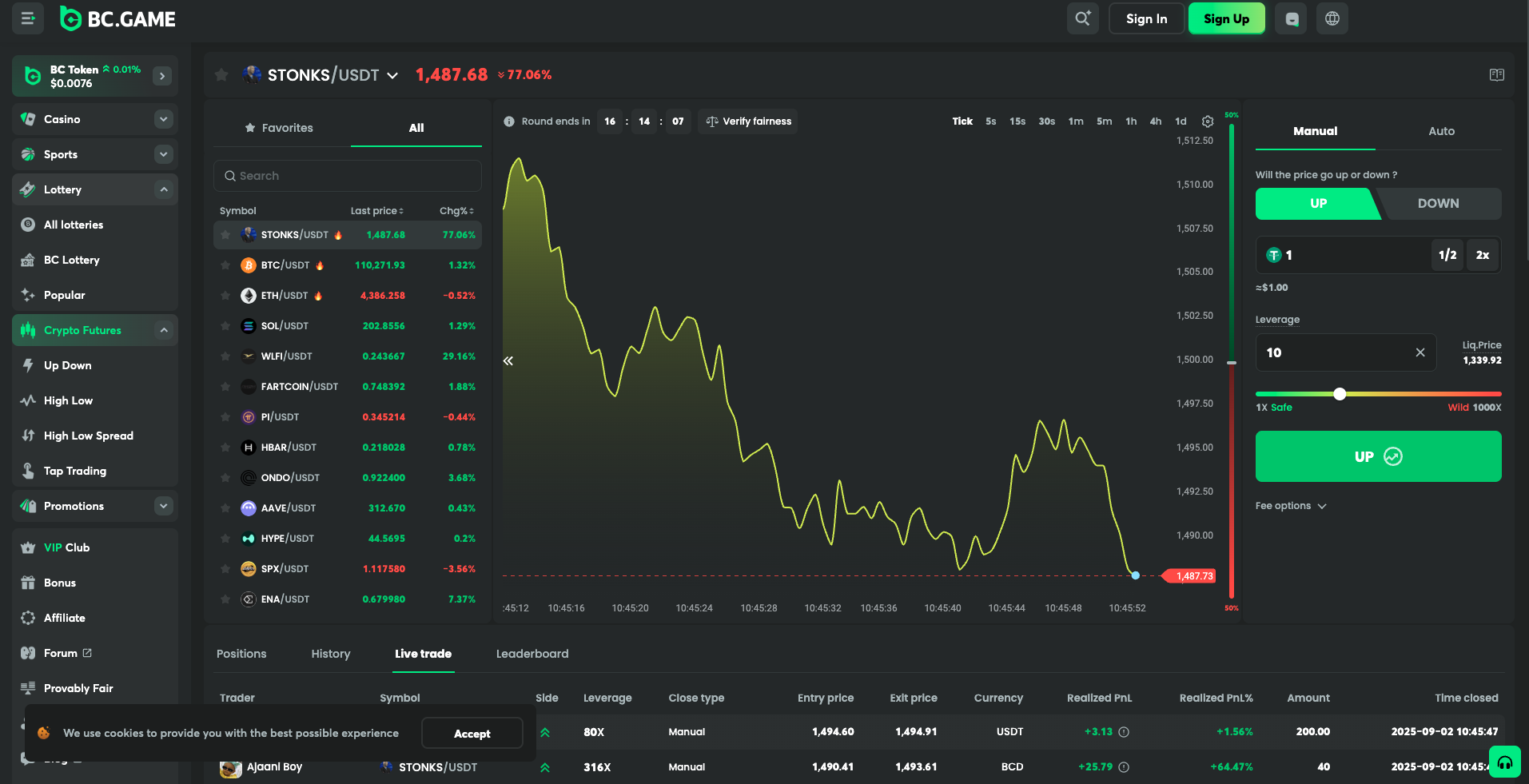The height and width of the screenshot is (784, 1529).
Task: Open the language globe icon
Action: [1332, 18]
